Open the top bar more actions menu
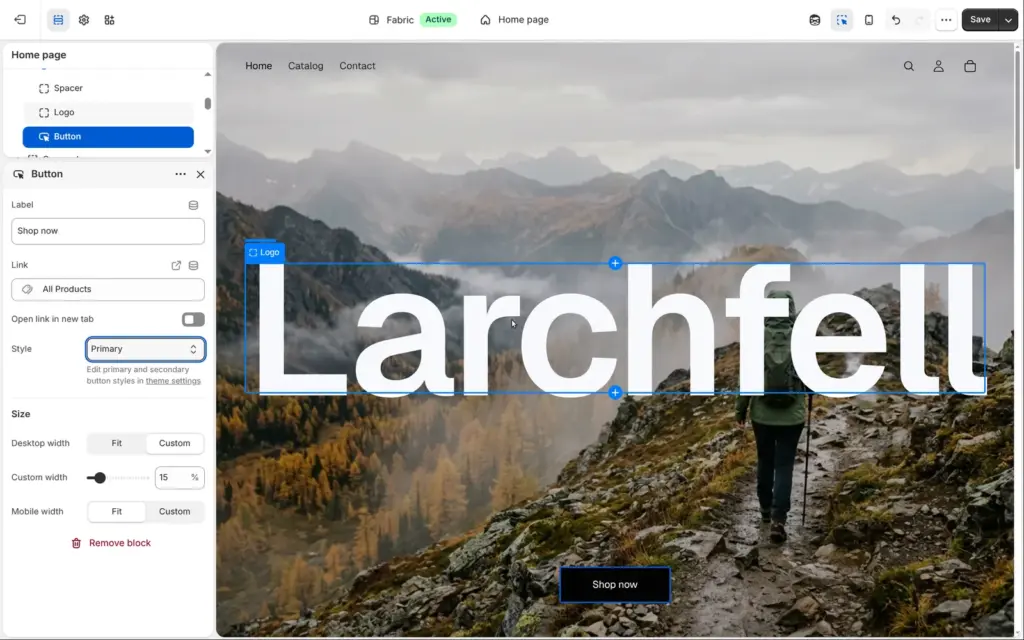The image size is (1024, 640). coord(946,20)
